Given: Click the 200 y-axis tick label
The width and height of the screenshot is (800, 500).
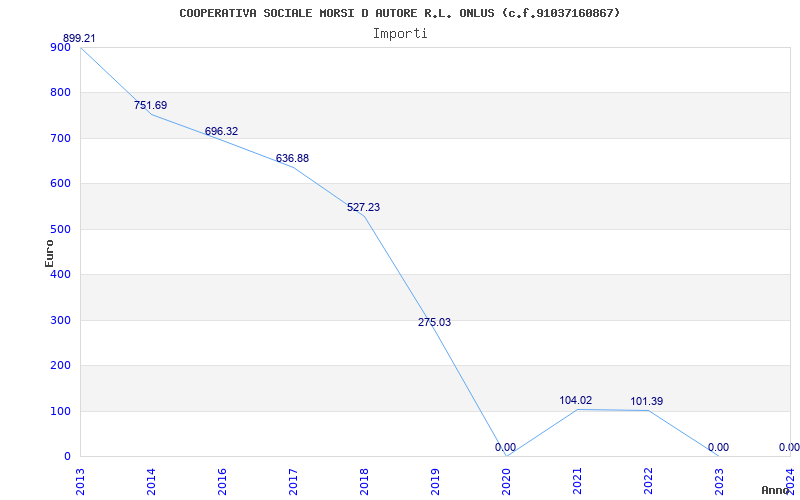Looking at the screenshot, I should pyautogui.click(x=60, y=365).
